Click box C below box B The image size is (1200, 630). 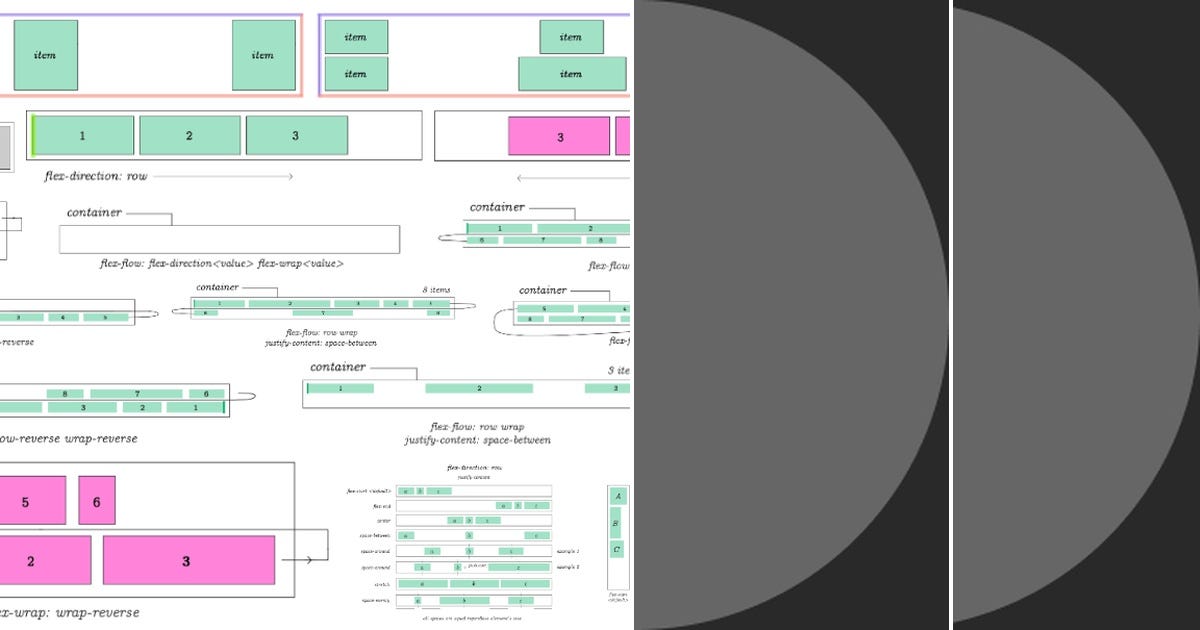[x=617, y=548]
